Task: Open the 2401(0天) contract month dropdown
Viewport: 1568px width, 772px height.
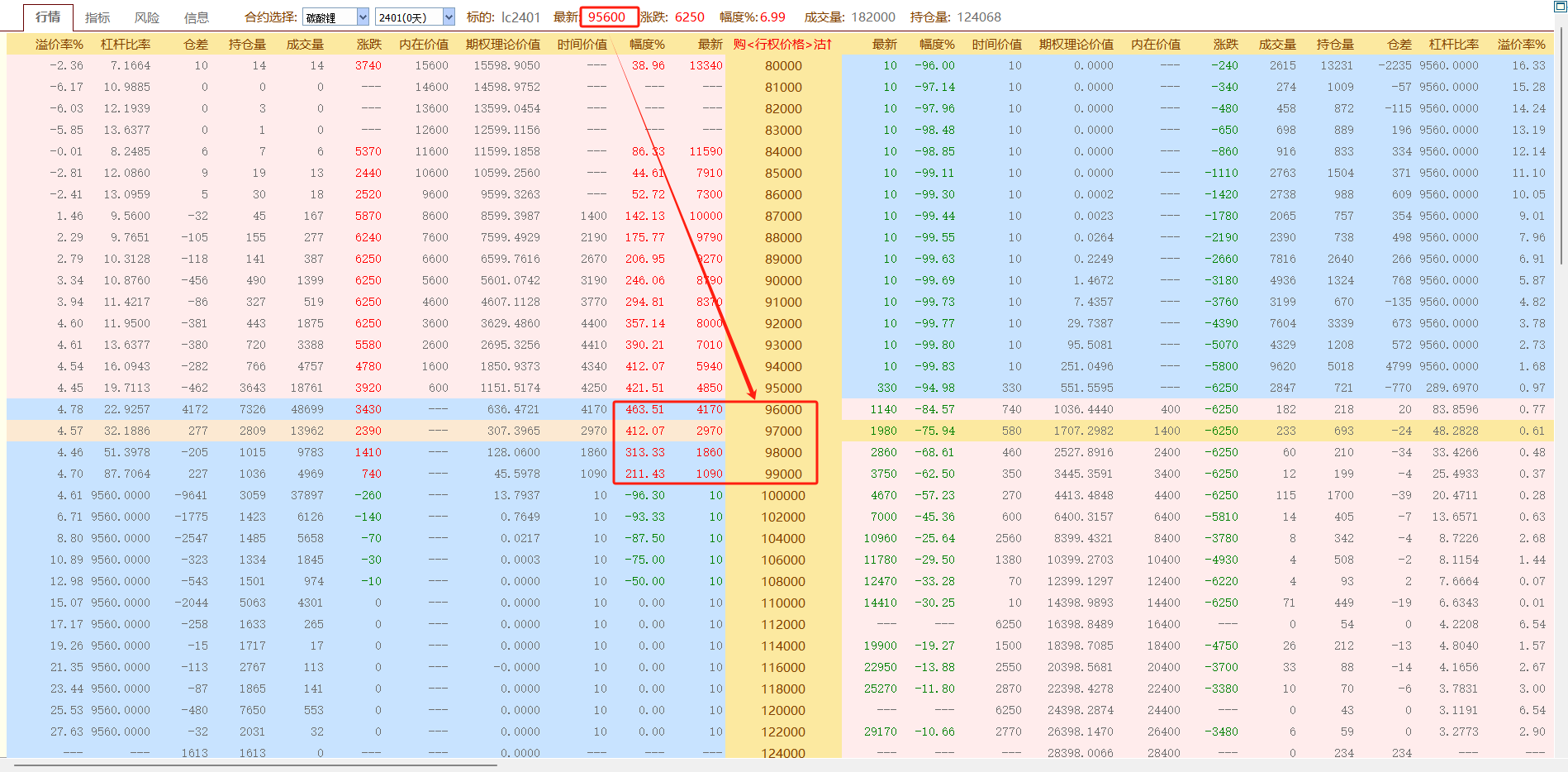Action: point(449,17)
